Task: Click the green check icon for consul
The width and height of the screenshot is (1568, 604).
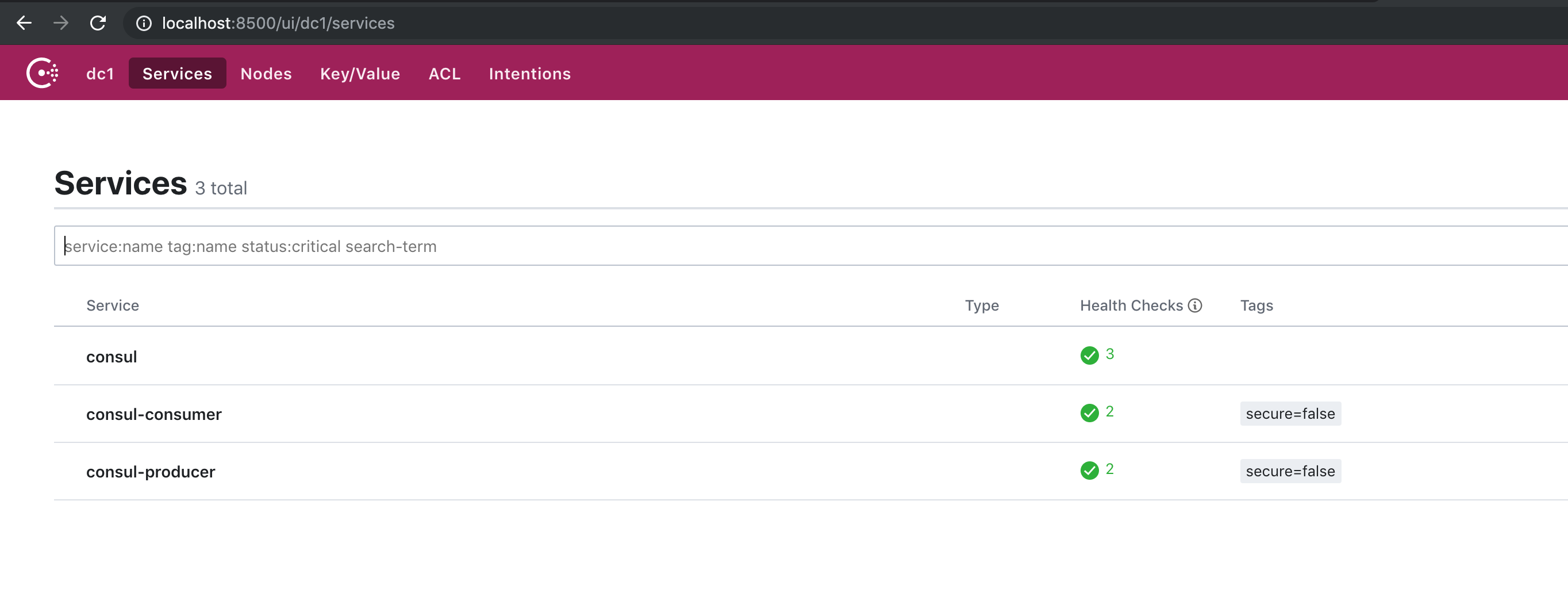Action: (1089, 355)
